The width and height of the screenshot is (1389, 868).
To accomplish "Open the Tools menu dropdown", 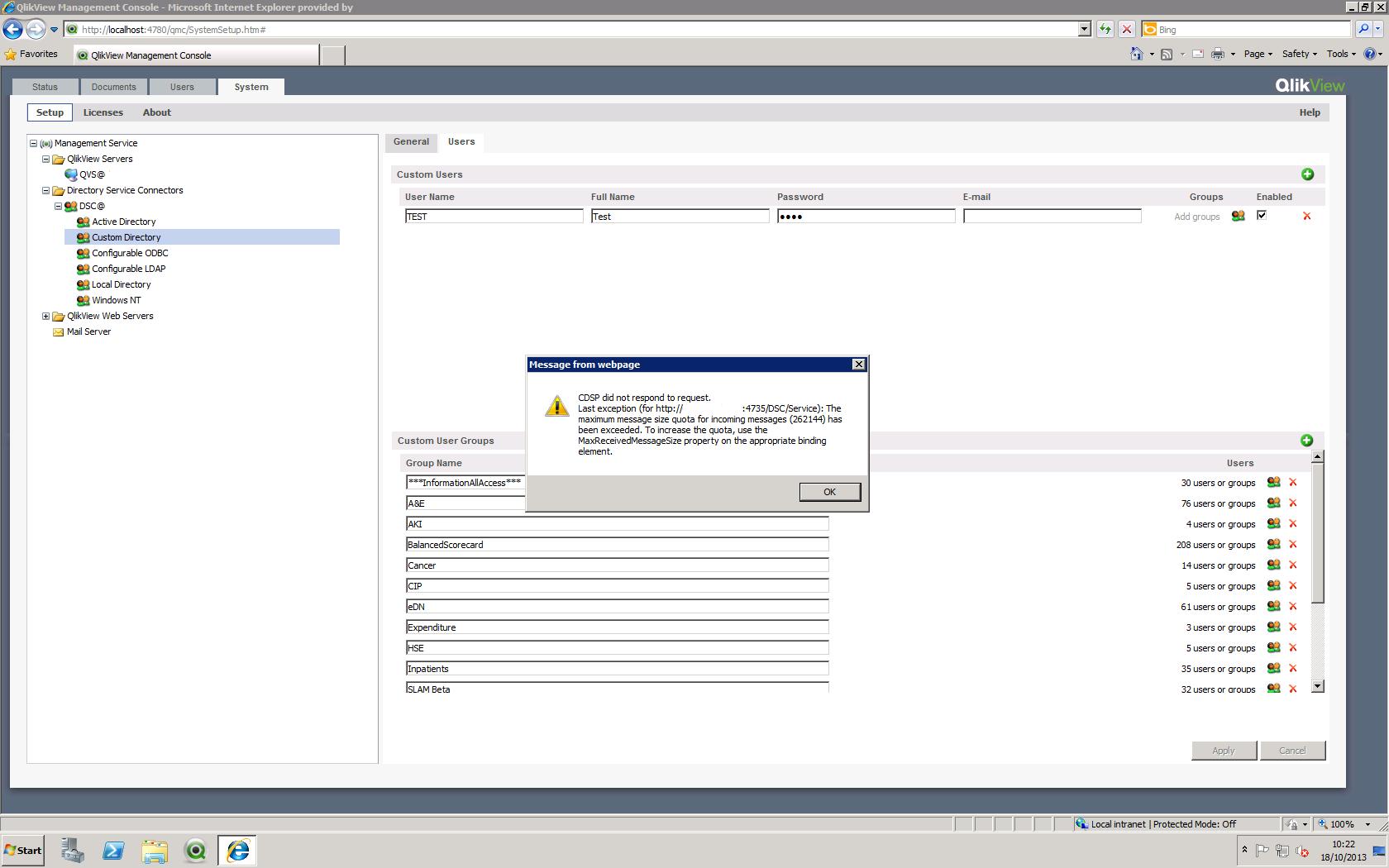I will coord(1341,54).
